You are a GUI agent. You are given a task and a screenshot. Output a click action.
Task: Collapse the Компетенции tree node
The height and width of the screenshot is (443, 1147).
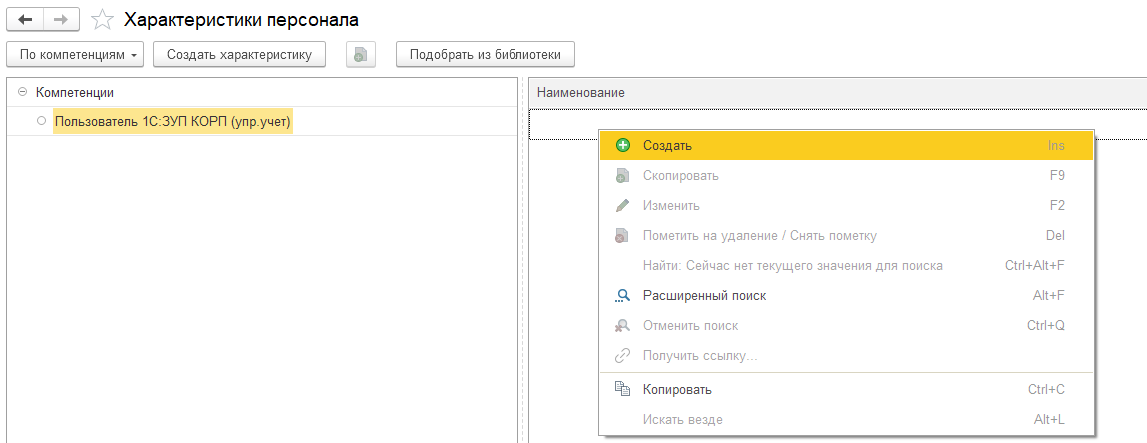pyautogui.click(x=22, y=92)
